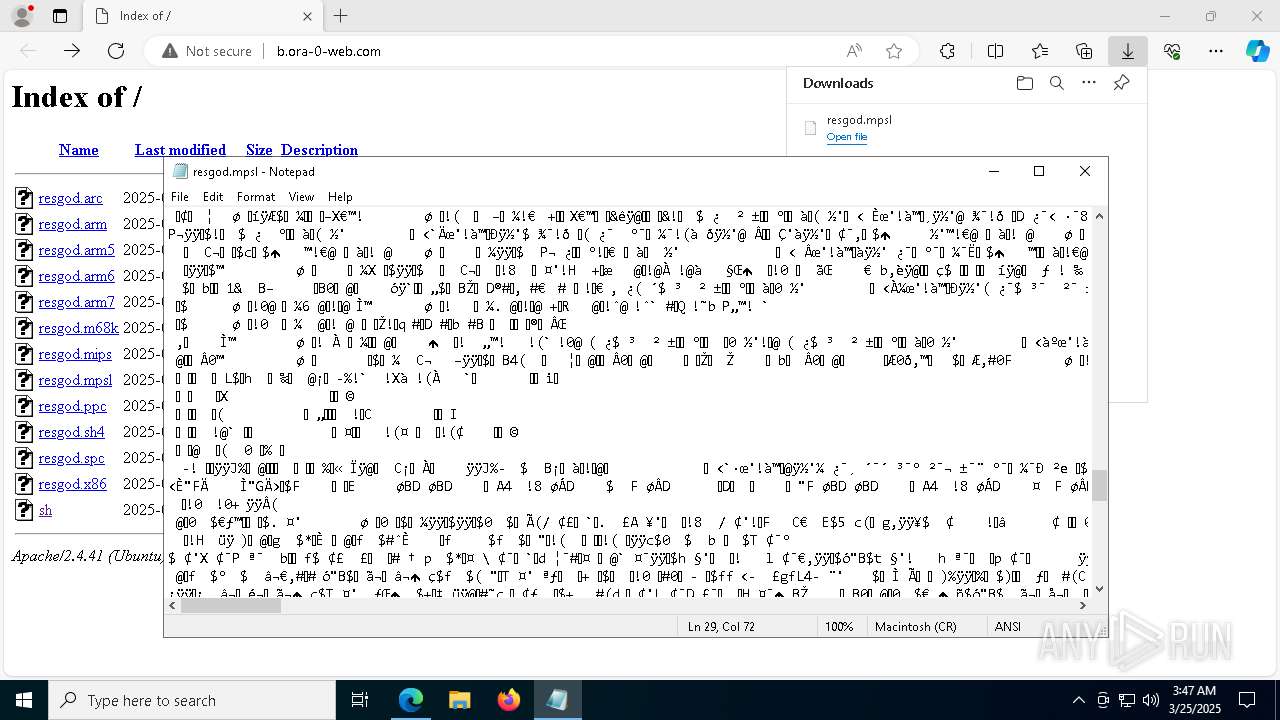Refresh the current page
Image resolution: width=1280 pixels, height=720 pixels.
point(116,51)
